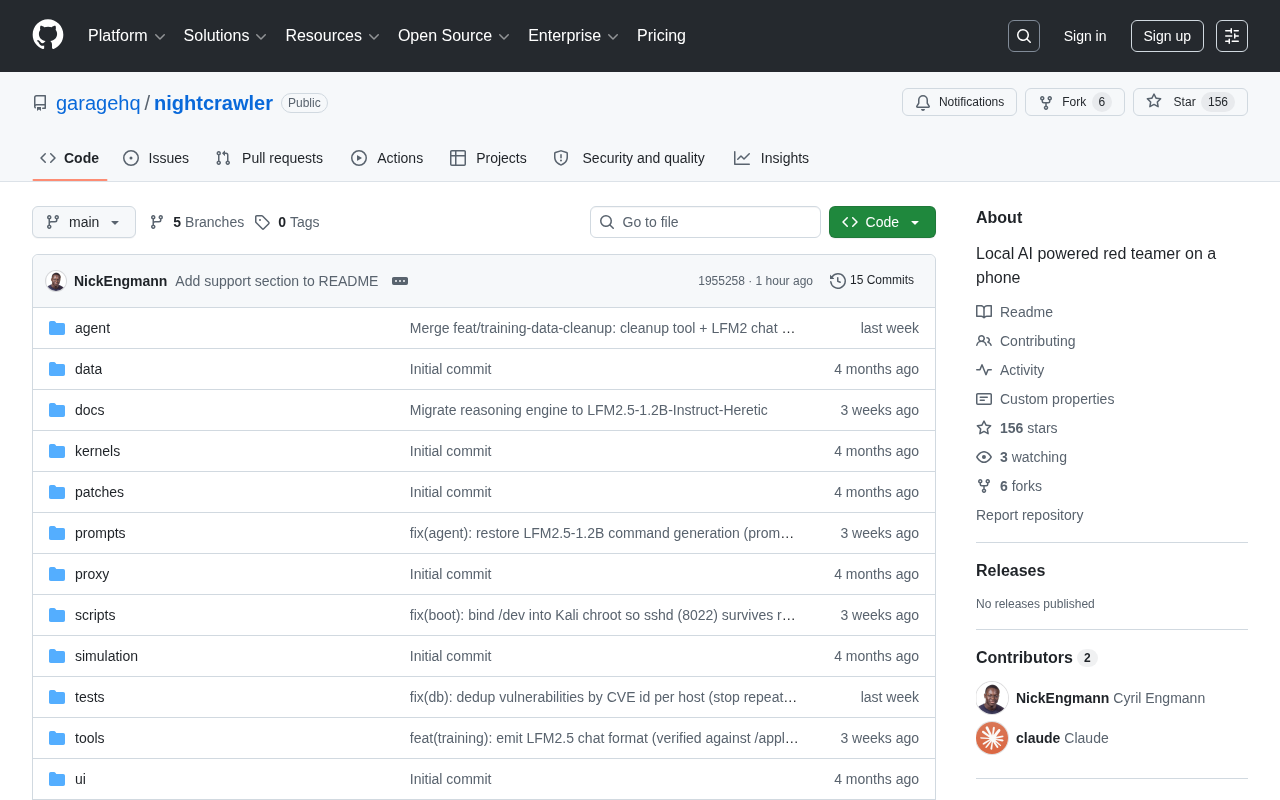
Task: Open the Projects tab
Action: pos(488,158)
